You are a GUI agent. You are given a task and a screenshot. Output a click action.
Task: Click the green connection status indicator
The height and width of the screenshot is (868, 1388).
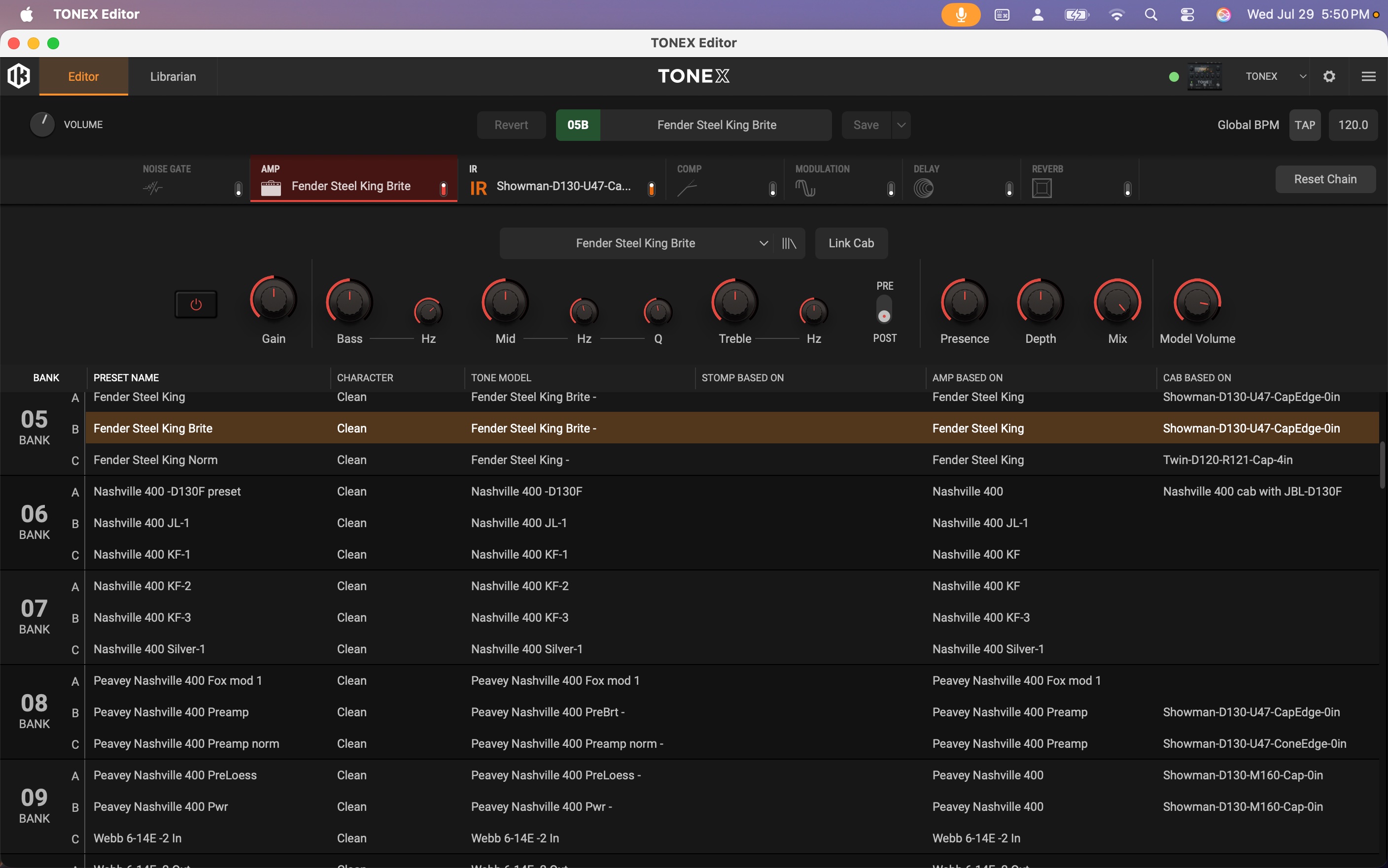[x=1174, y=77]
